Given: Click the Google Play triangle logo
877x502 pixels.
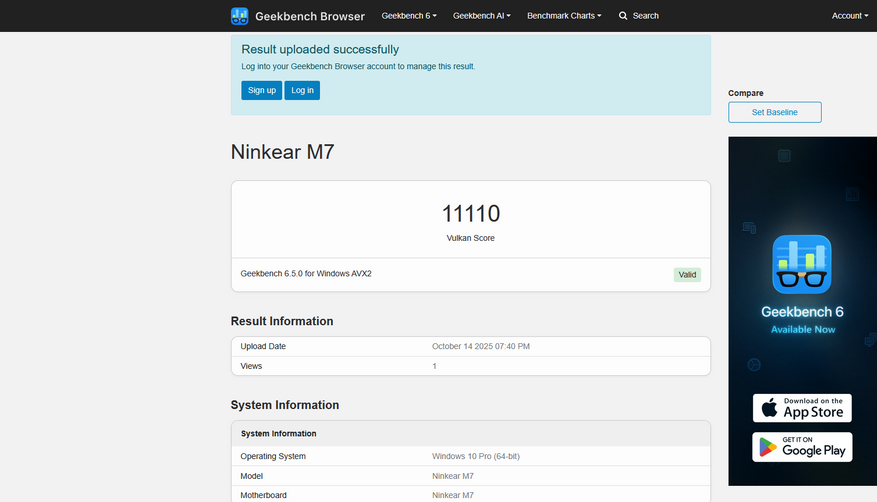Looking at the screenshot, I should point(769,447).
